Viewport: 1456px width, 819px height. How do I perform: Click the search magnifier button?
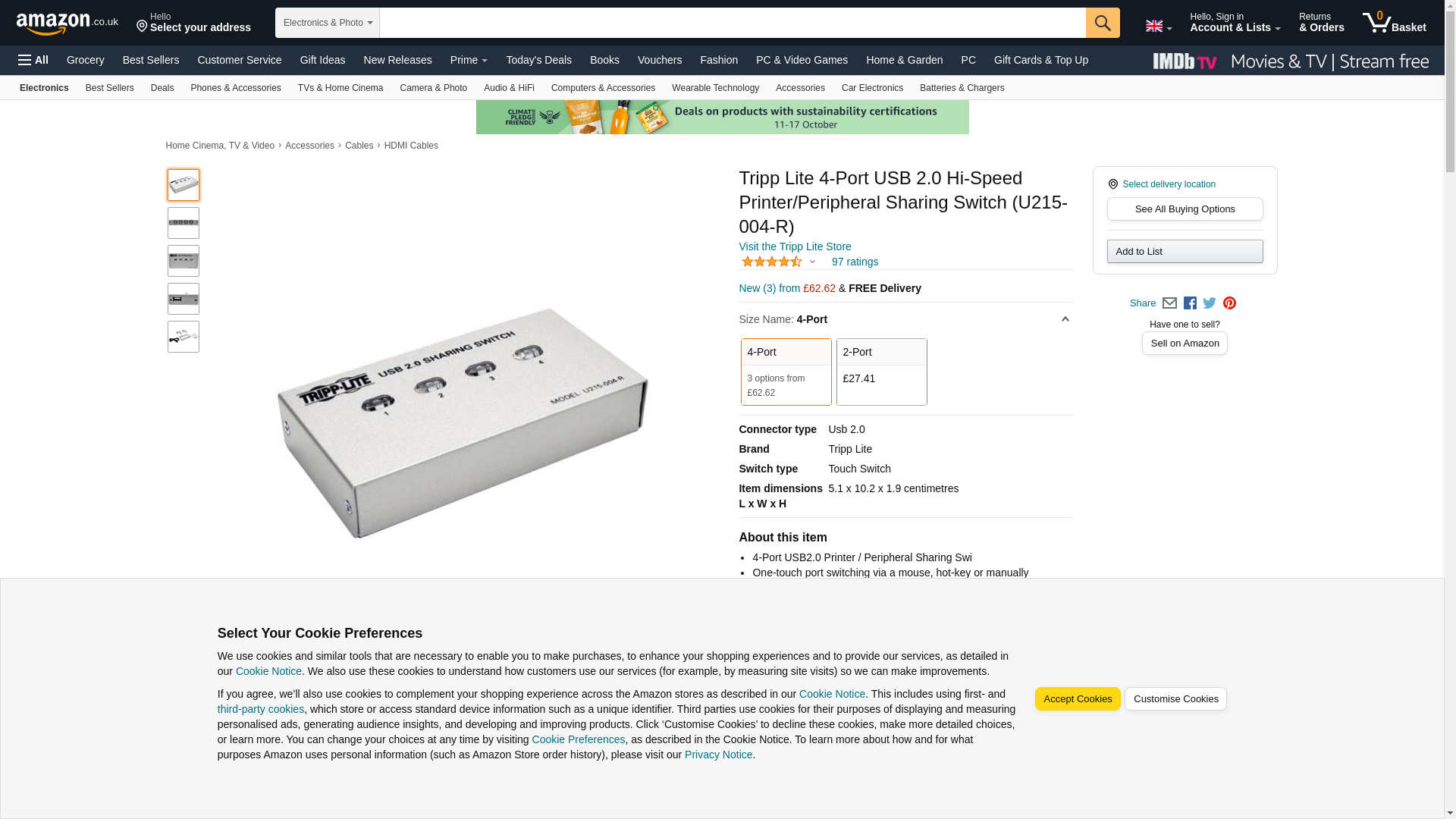click(1102, 23)
